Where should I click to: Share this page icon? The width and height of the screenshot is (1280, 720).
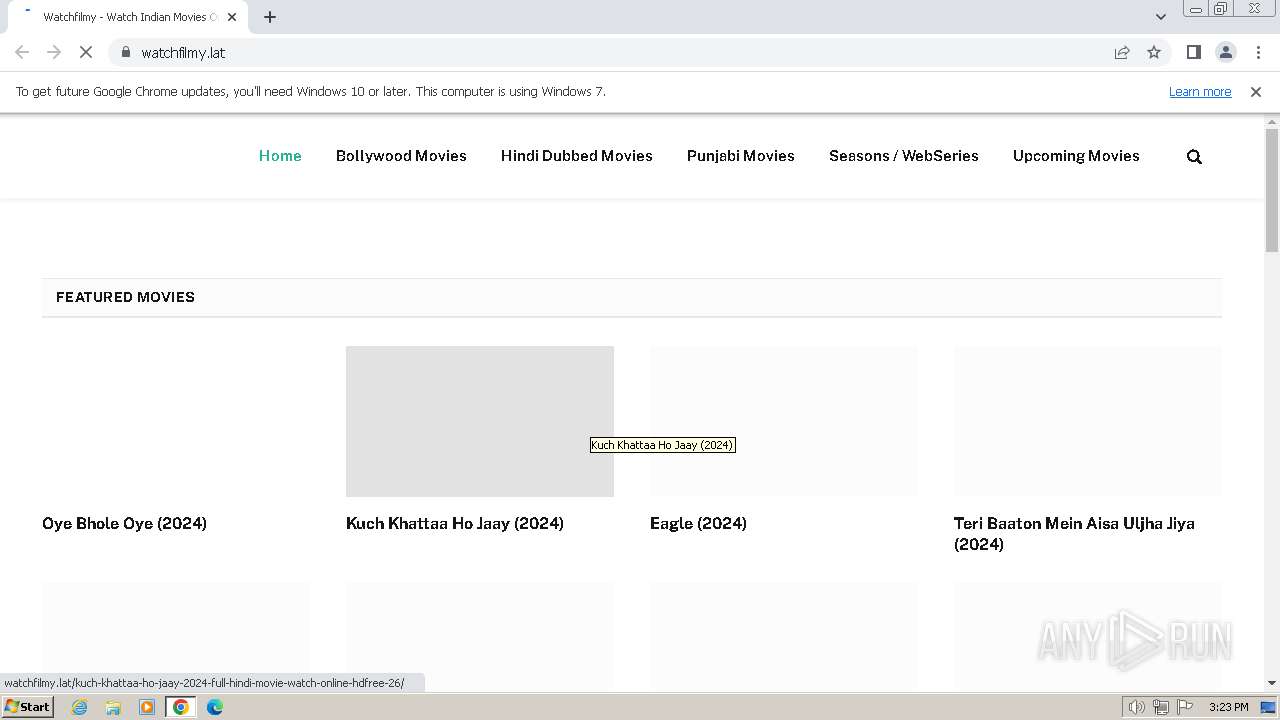point(1122,52)
